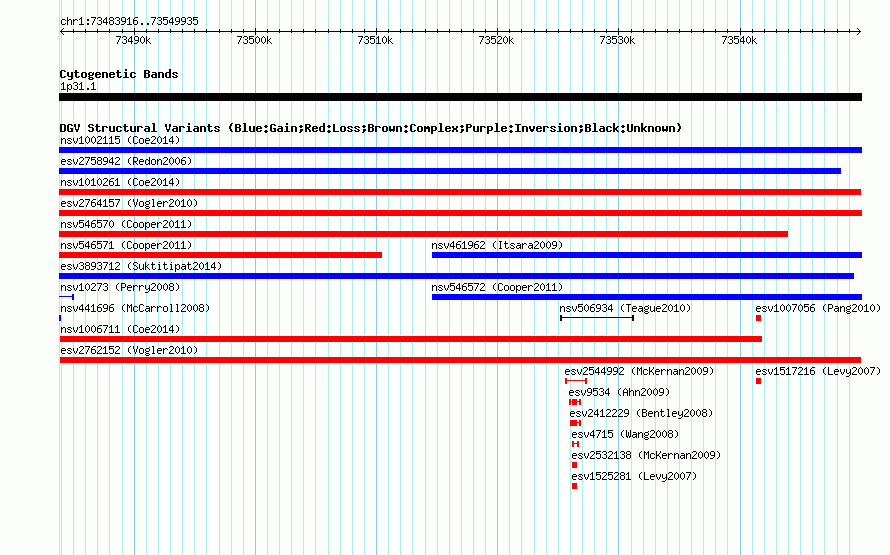Click the 73540k ruler tick label
The height and width of the screenshot is (555, 890).
pos(739,40)
